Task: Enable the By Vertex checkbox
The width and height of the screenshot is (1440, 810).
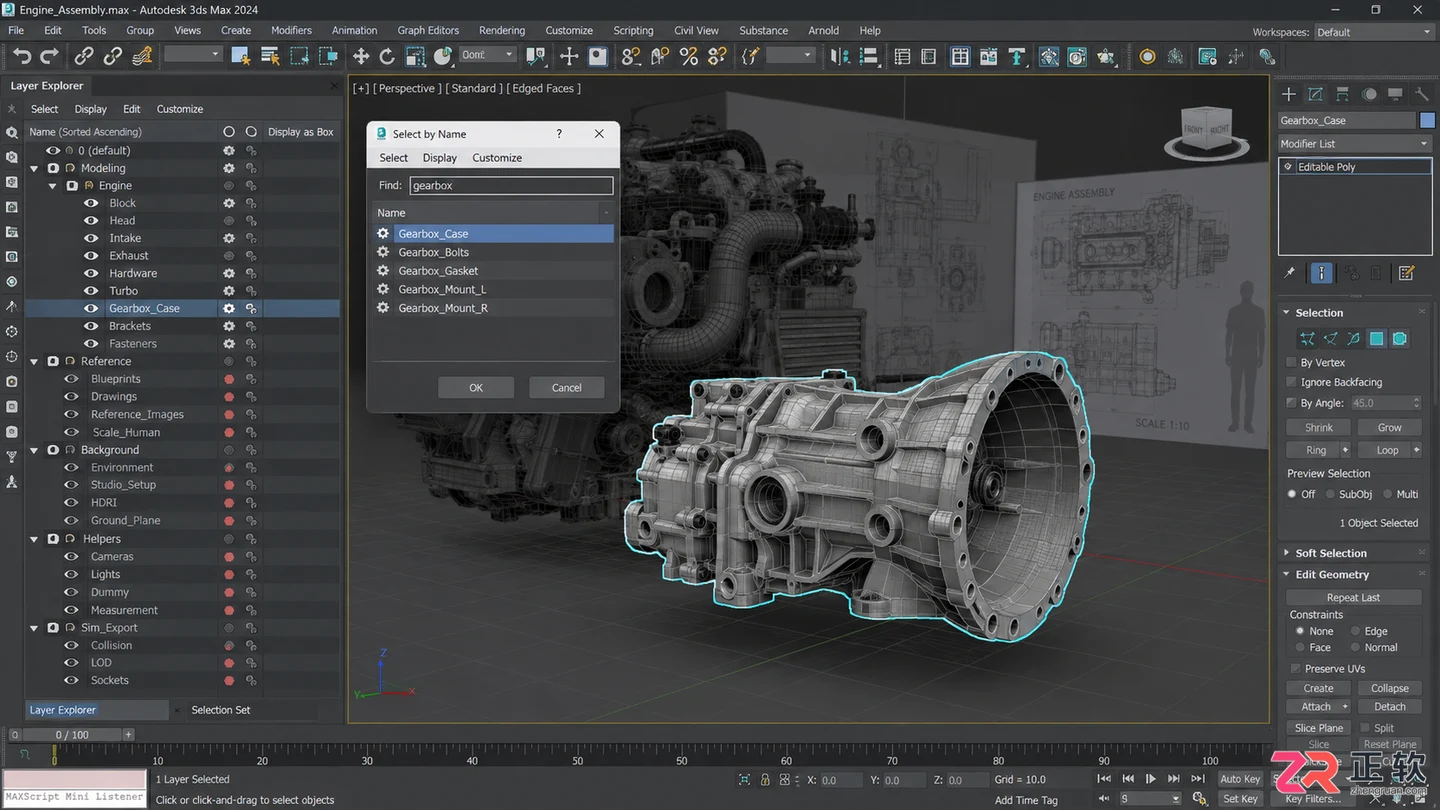Action: [1292, 363]
